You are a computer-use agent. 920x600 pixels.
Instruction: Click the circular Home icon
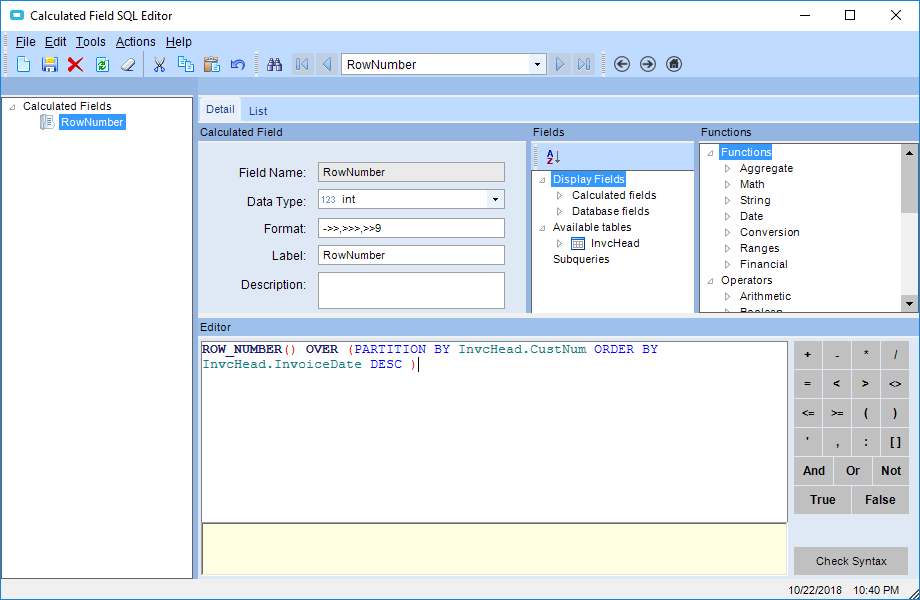[x=674, y=64]
